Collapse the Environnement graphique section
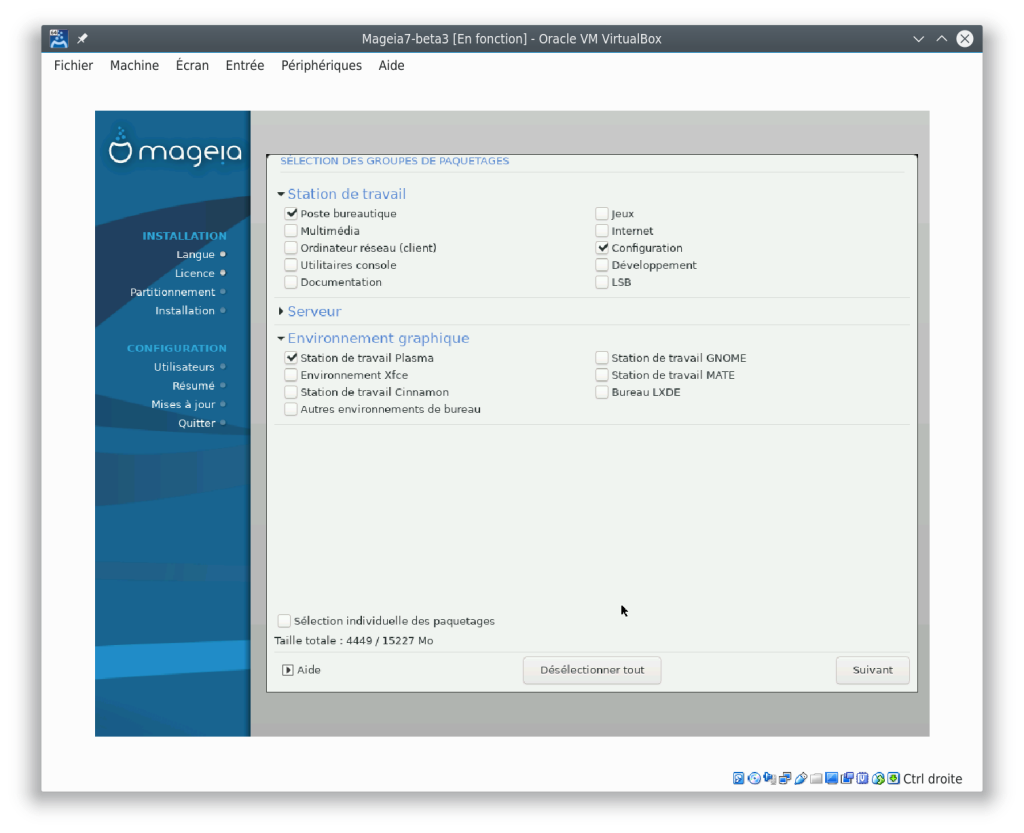The width and height of the screenshot is (1024, 833). pos(281,338)
